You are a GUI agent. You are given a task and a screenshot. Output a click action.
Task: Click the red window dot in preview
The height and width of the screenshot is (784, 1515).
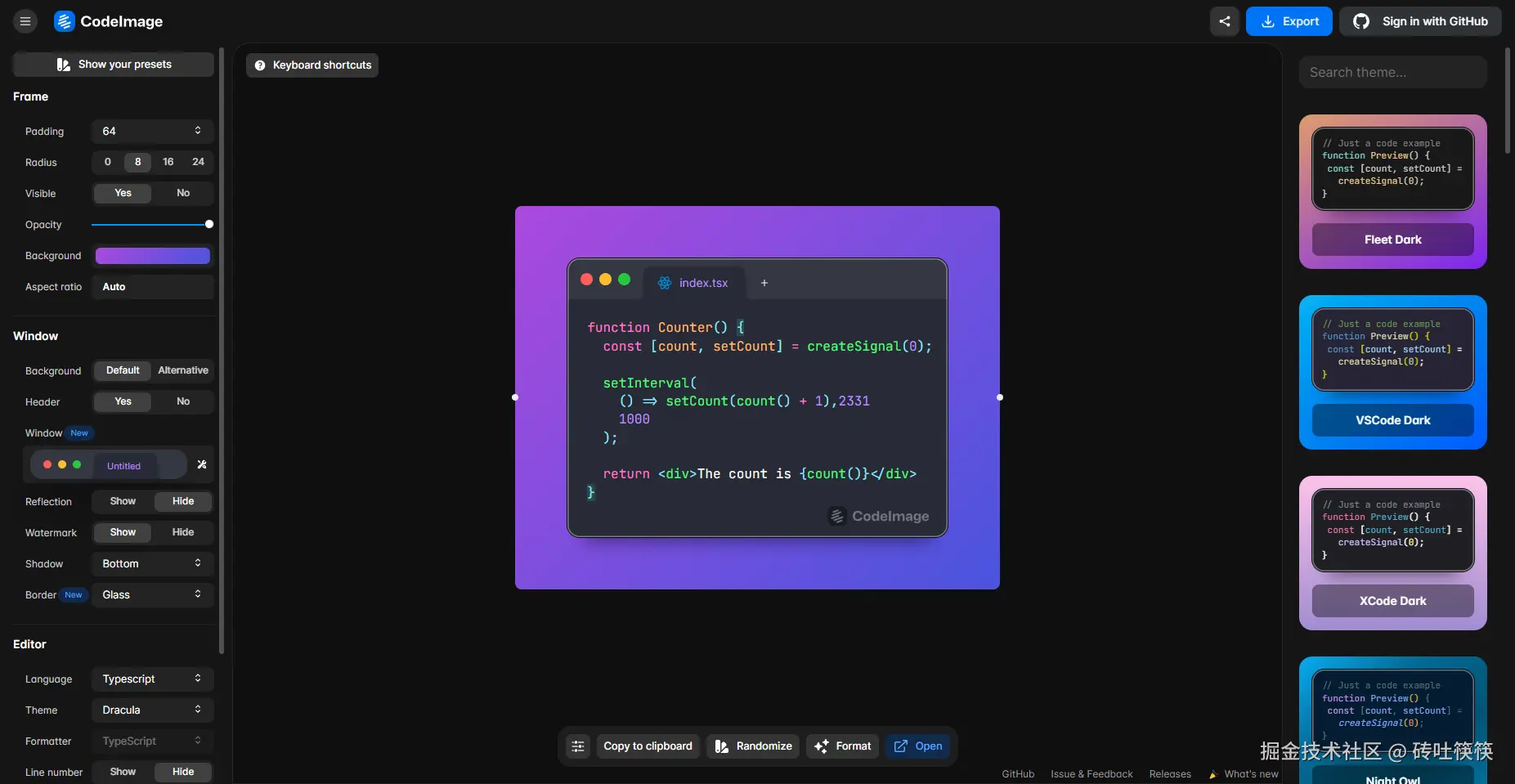[x=586, y=280]
